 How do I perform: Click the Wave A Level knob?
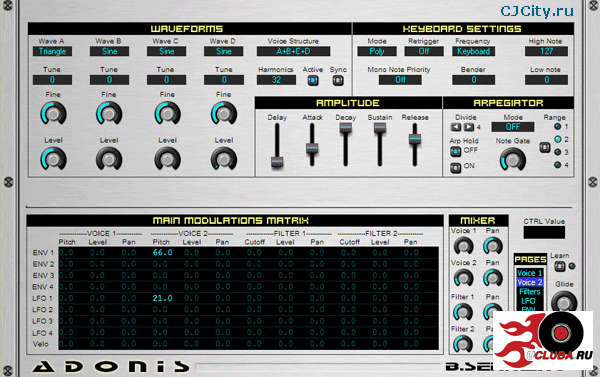pyautogui.click(x=54, y=160)
